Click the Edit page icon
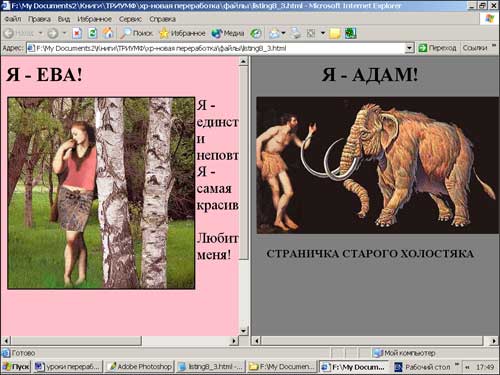Viewport: 500px width, 375px height. tap(311, 33)
